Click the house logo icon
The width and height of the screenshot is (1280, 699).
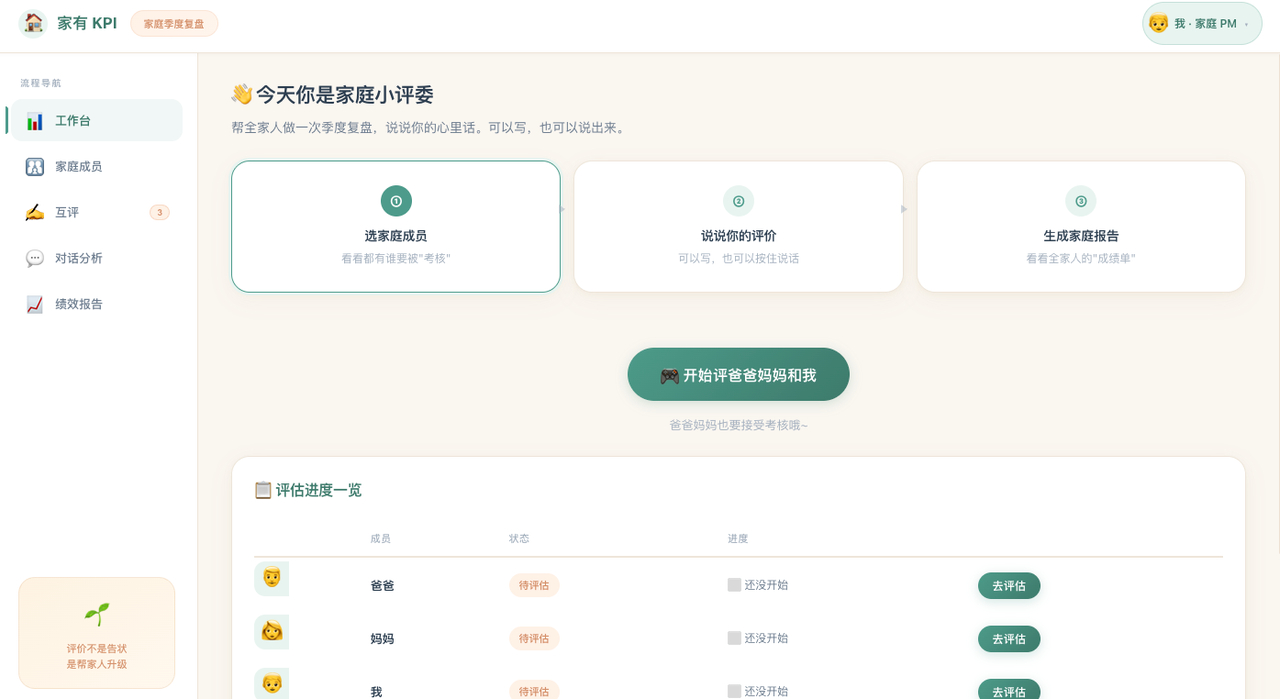(33, 23)
